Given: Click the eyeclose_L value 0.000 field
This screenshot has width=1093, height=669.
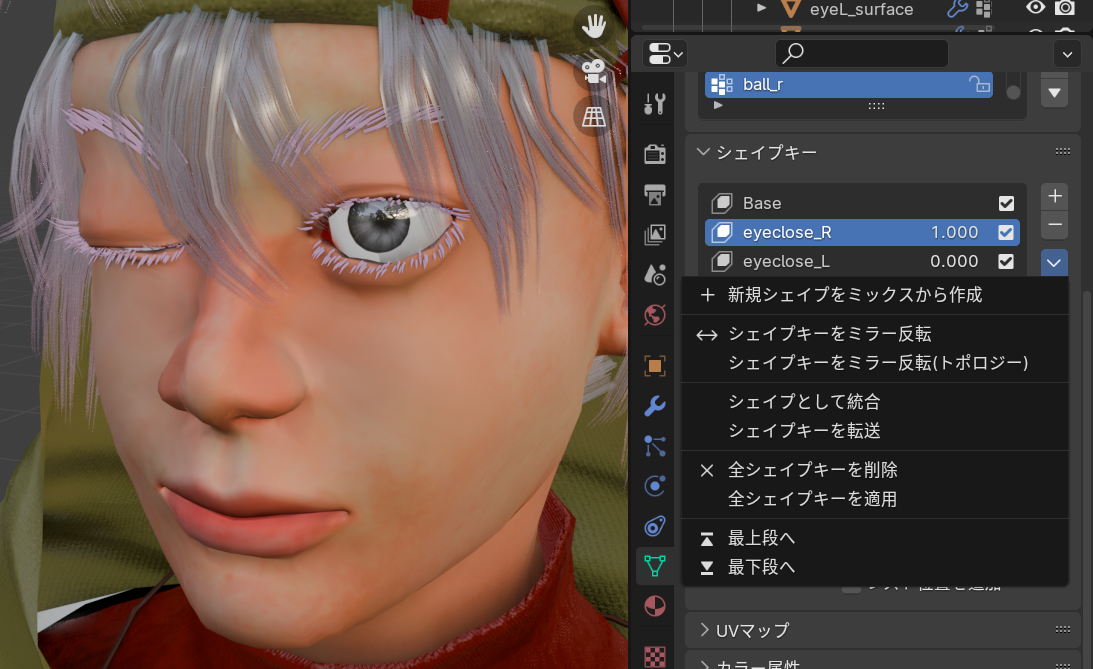Looking at the screenshot, I should [954, 261].
